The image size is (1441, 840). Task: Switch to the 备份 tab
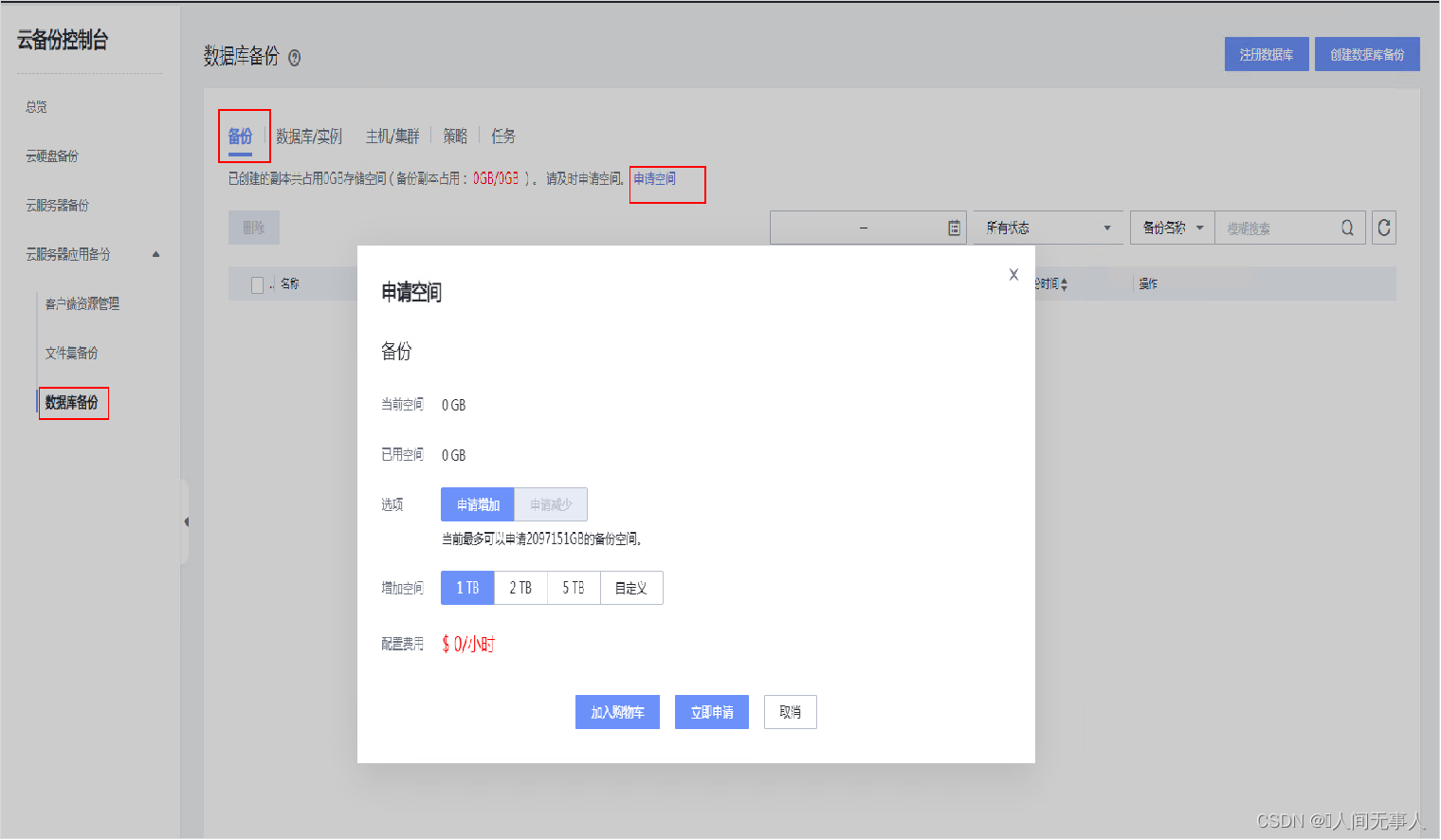[x=241, y=137]
